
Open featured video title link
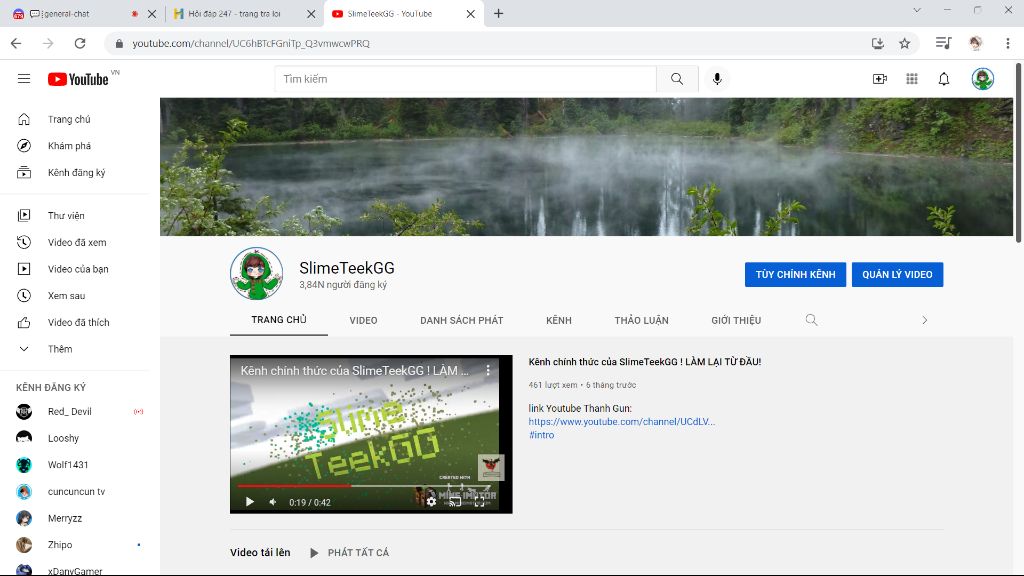tap(645, 362)
